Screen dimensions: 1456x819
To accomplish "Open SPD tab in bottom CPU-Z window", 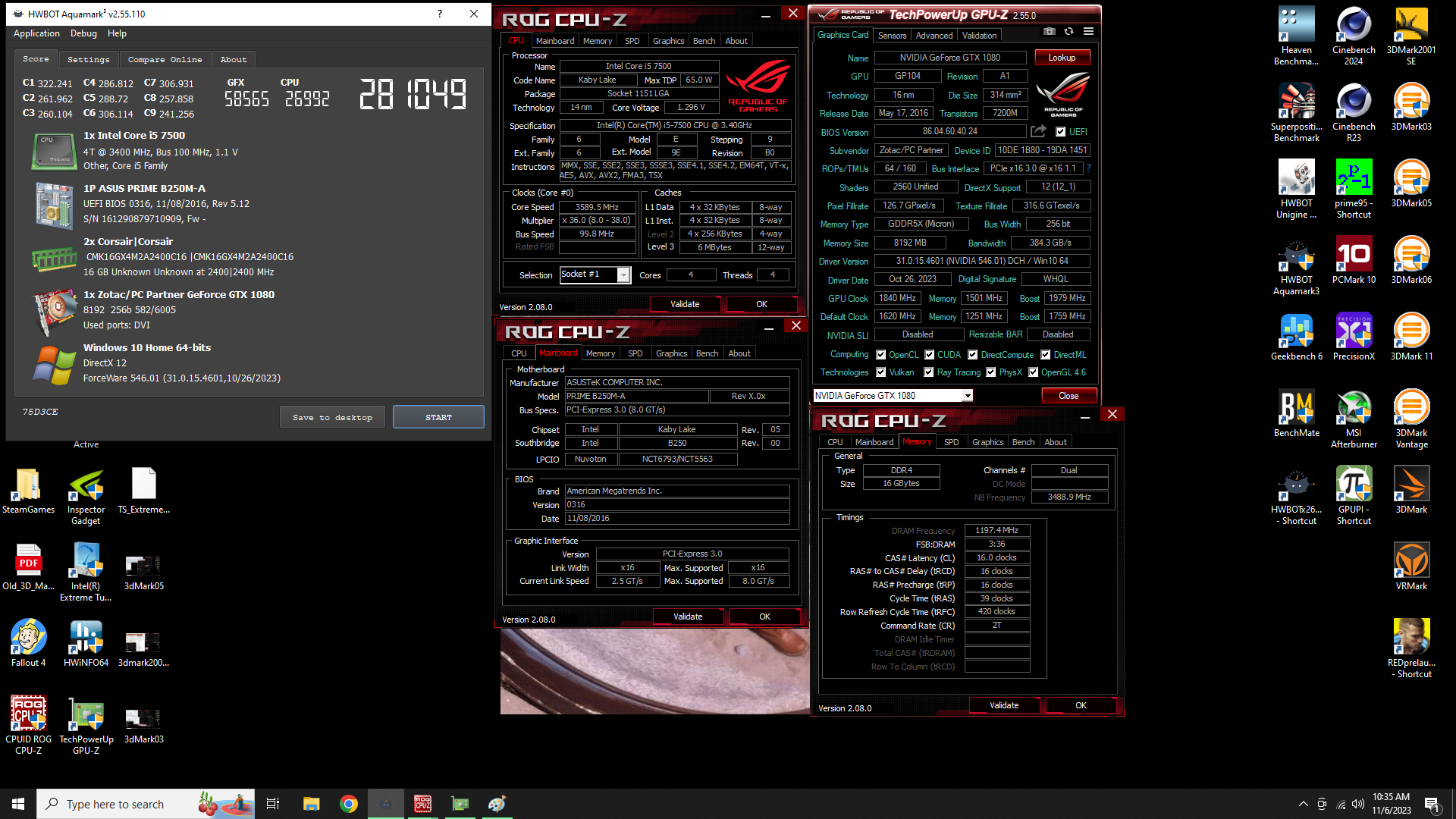I will point(951,442).
